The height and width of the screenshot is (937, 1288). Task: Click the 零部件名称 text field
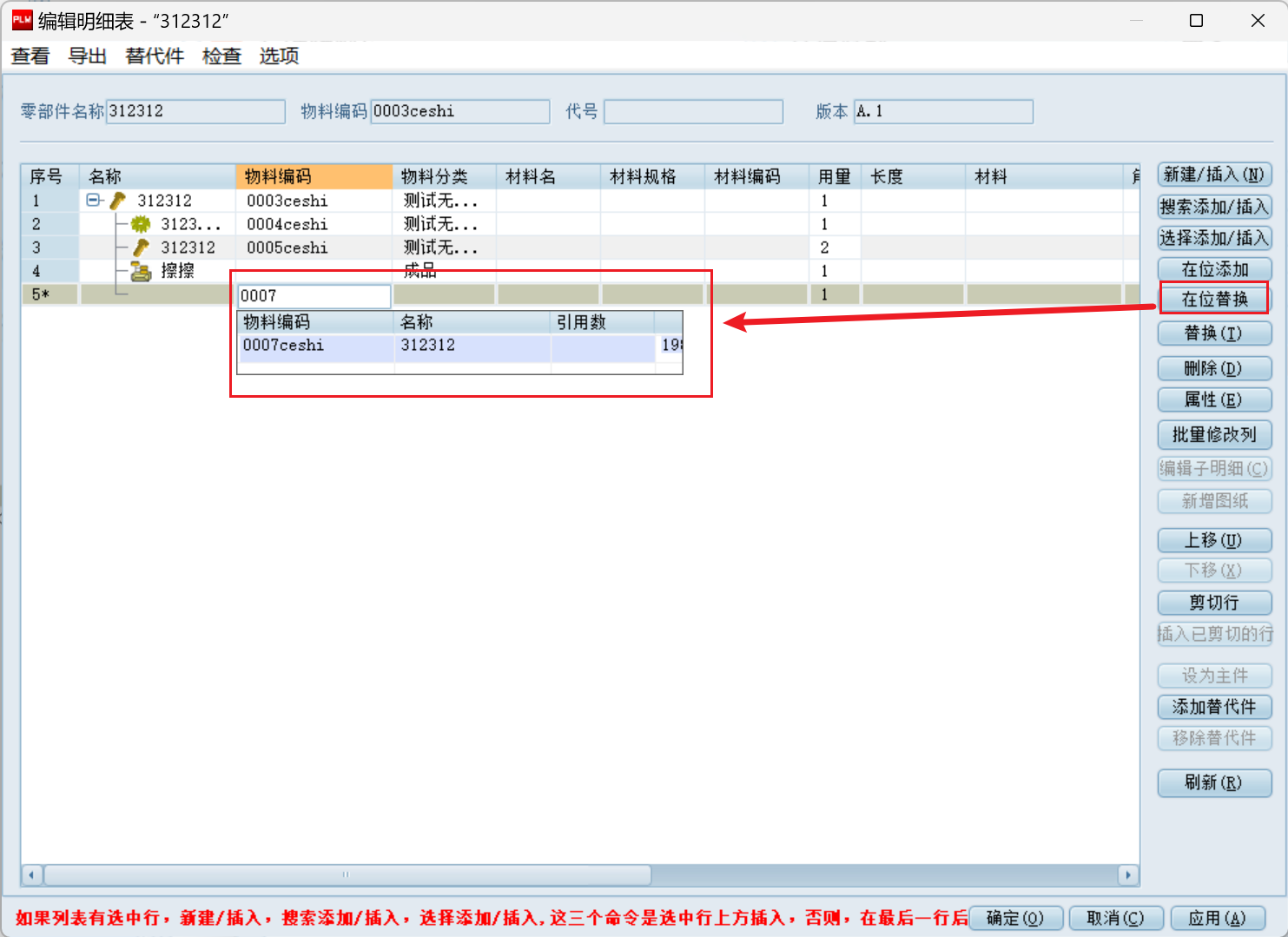(x=195, y=111)
